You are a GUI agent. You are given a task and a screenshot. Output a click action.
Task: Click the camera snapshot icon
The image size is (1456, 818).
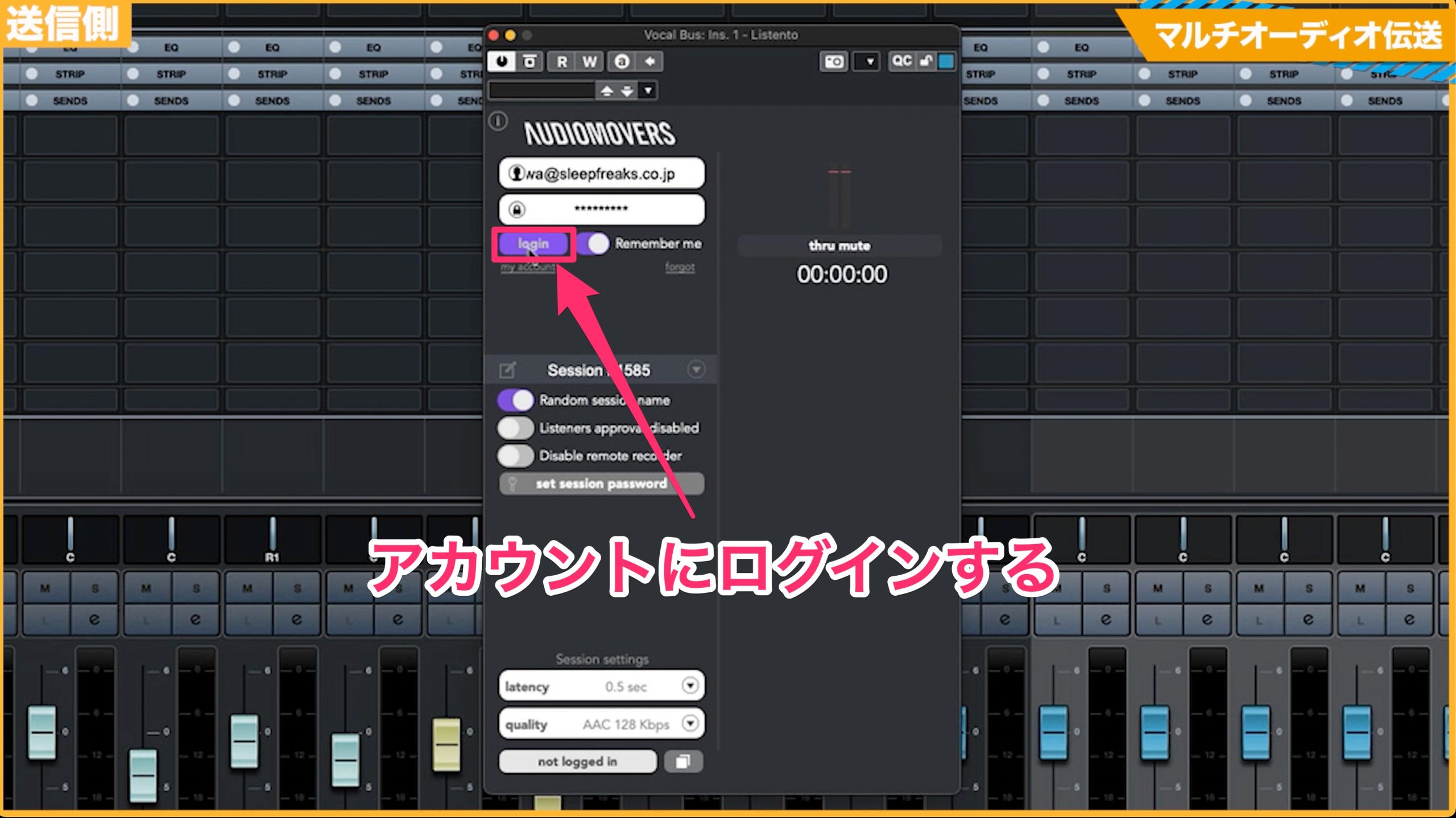tap(834, 61)
